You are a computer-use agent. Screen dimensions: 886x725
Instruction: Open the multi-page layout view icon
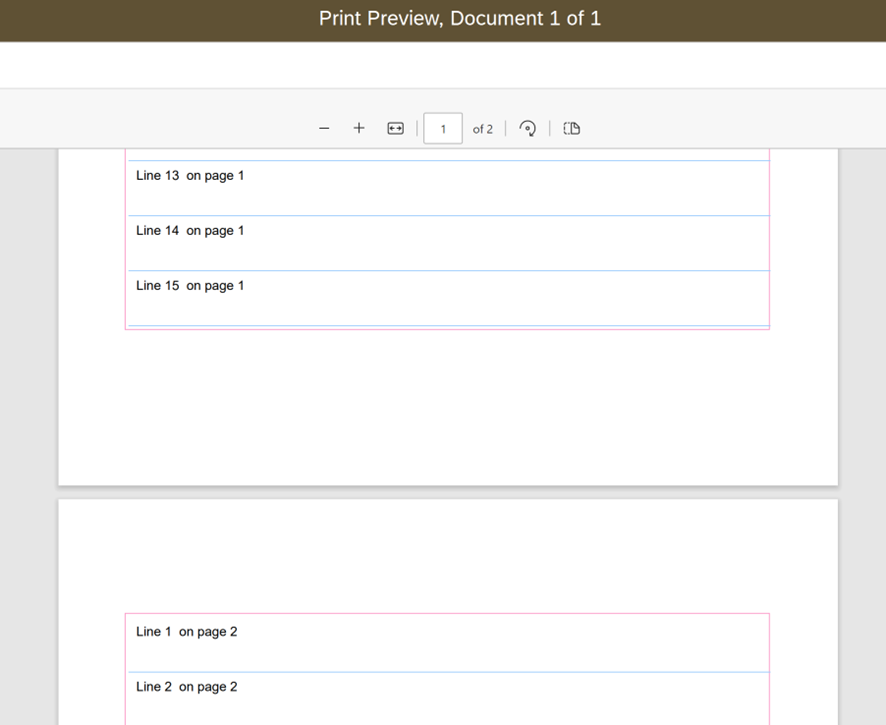click(x=571, y=128)
